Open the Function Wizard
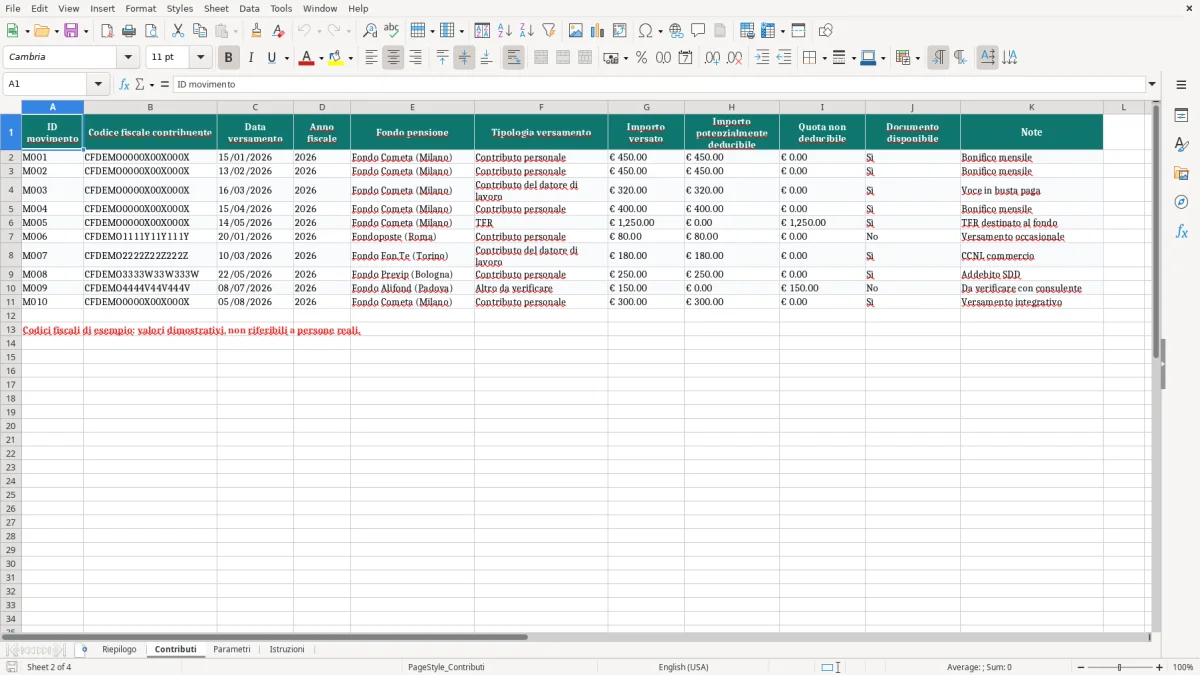 pos(124,84)
